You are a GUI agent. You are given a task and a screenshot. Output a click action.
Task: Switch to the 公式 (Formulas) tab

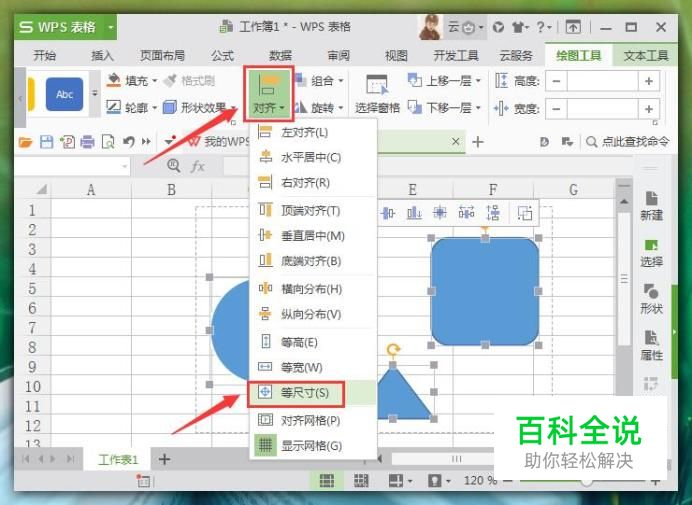tap(222, 56)
